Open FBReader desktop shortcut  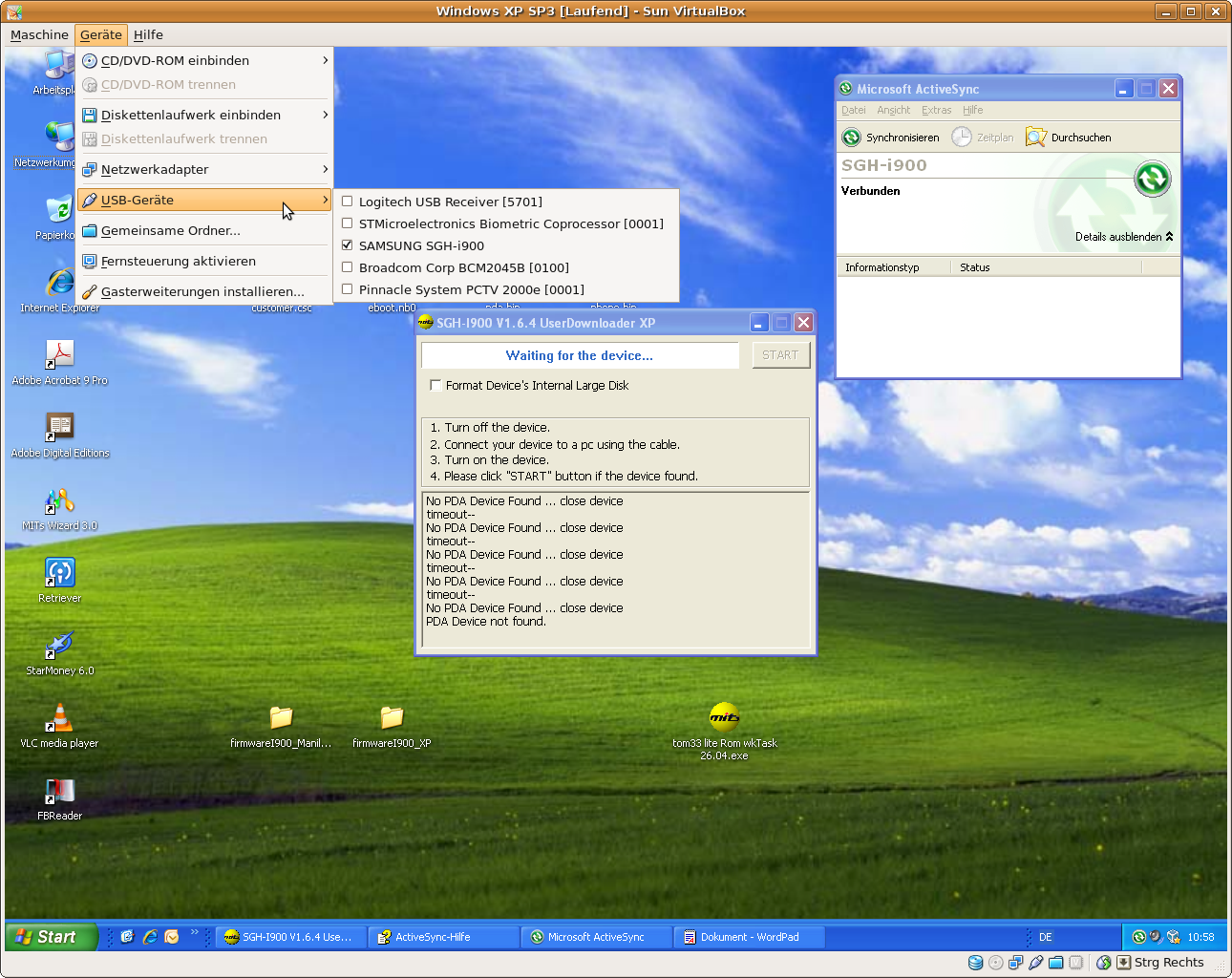(59, 797)
